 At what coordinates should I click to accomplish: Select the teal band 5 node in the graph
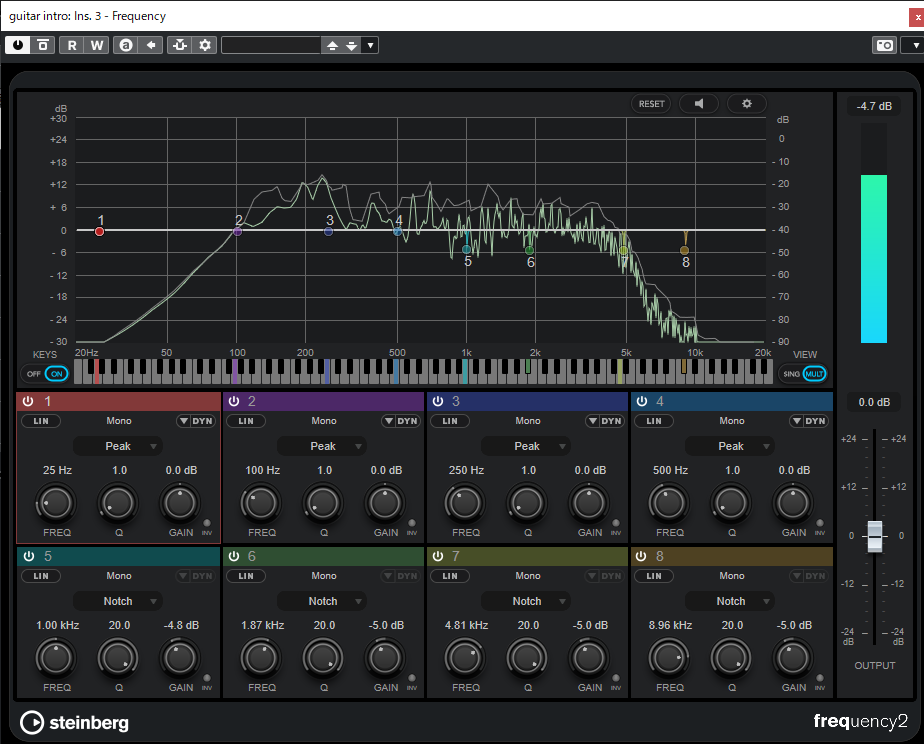[467, 249]
